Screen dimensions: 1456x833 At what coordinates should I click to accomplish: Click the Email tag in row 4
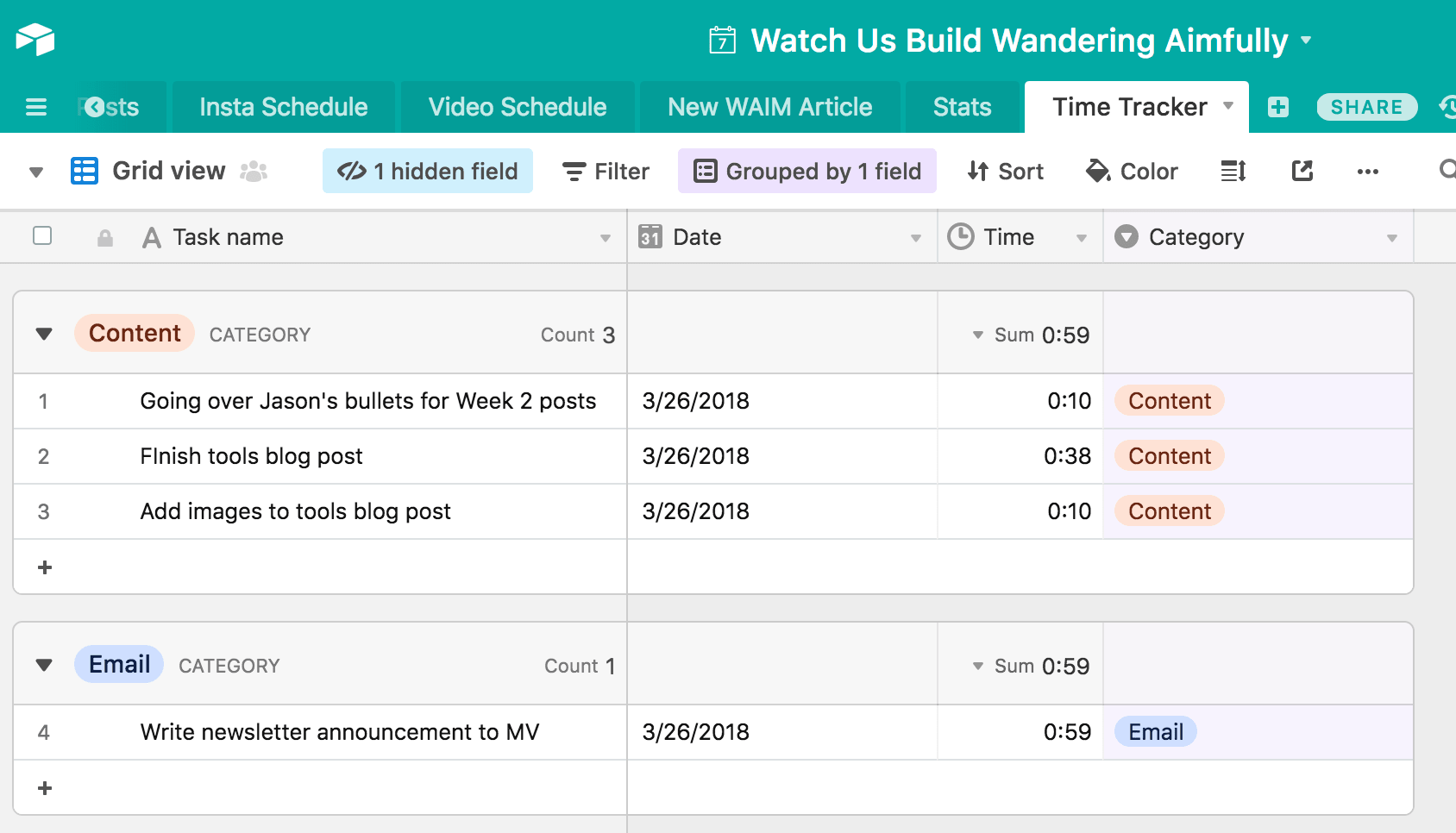point(1156,732)
